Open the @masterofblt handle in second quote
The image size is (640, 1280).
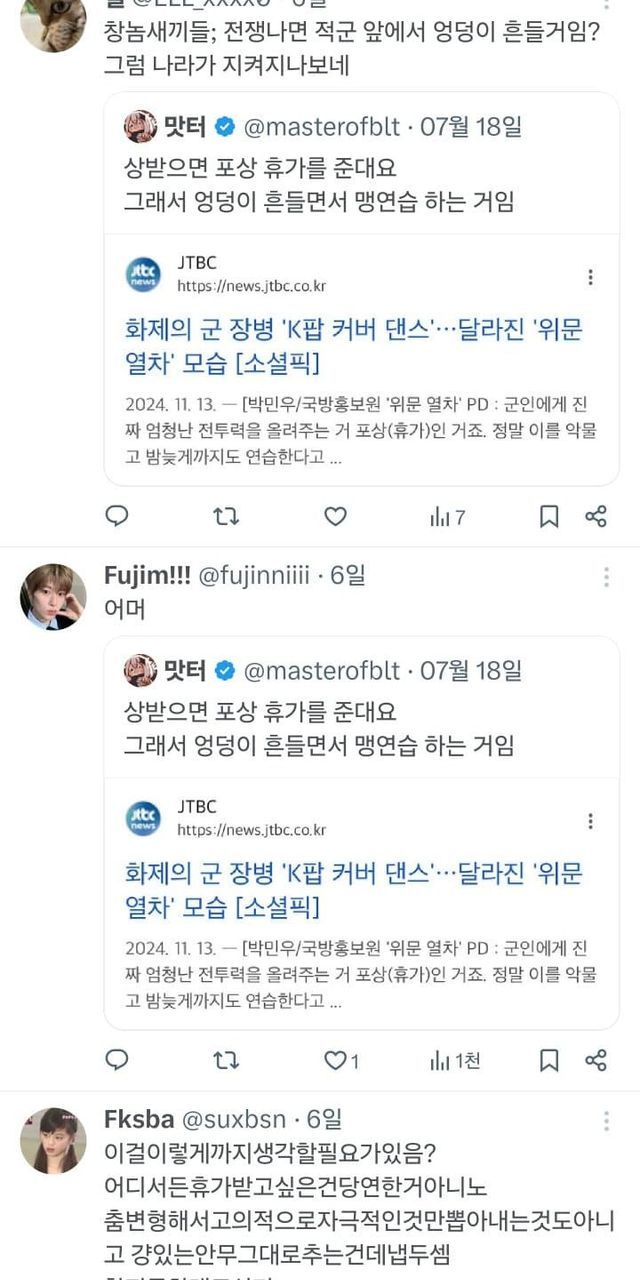pos(322,670)
